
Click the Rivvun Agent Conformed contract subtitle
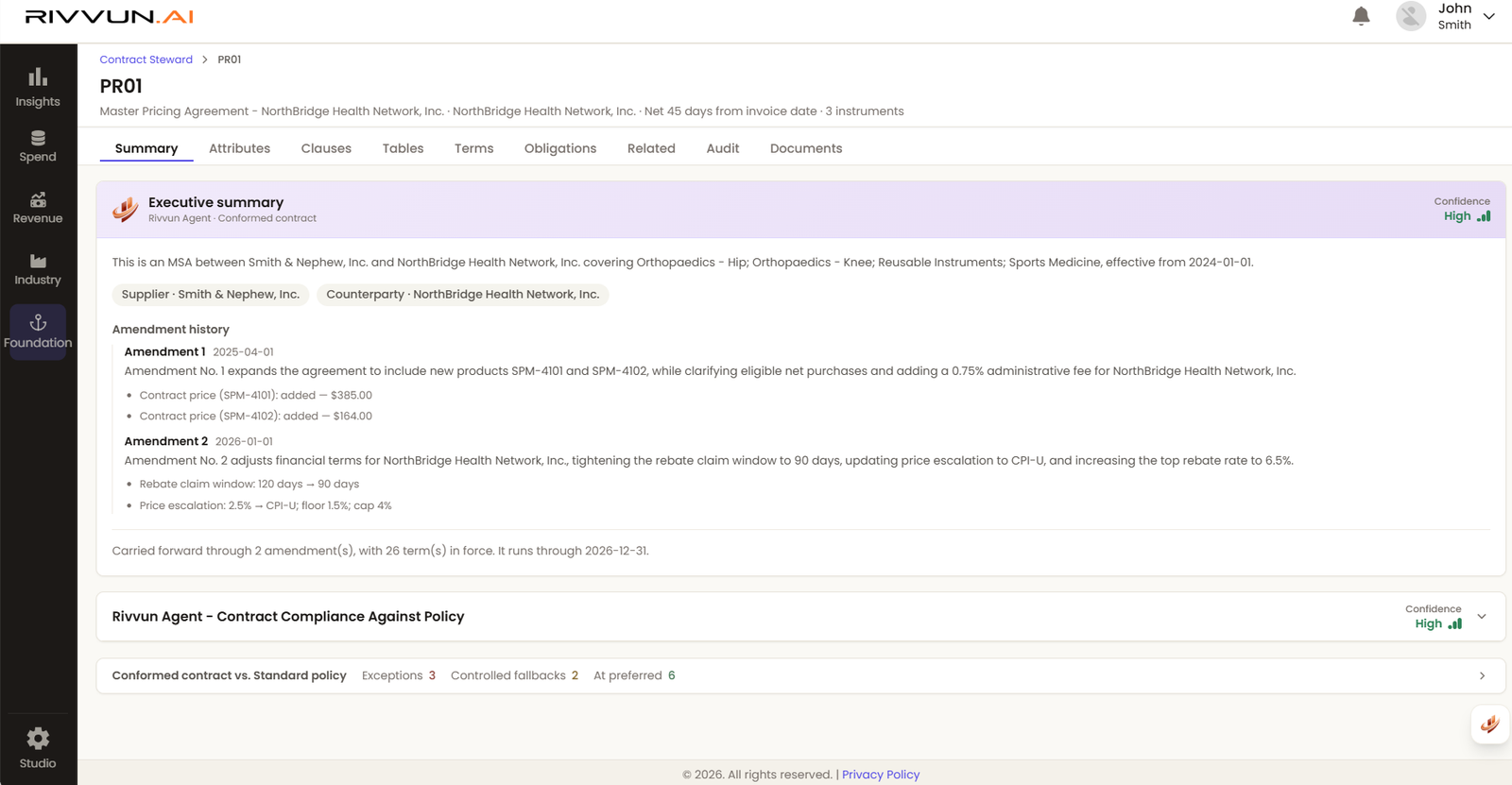click(x=232, y=218)
